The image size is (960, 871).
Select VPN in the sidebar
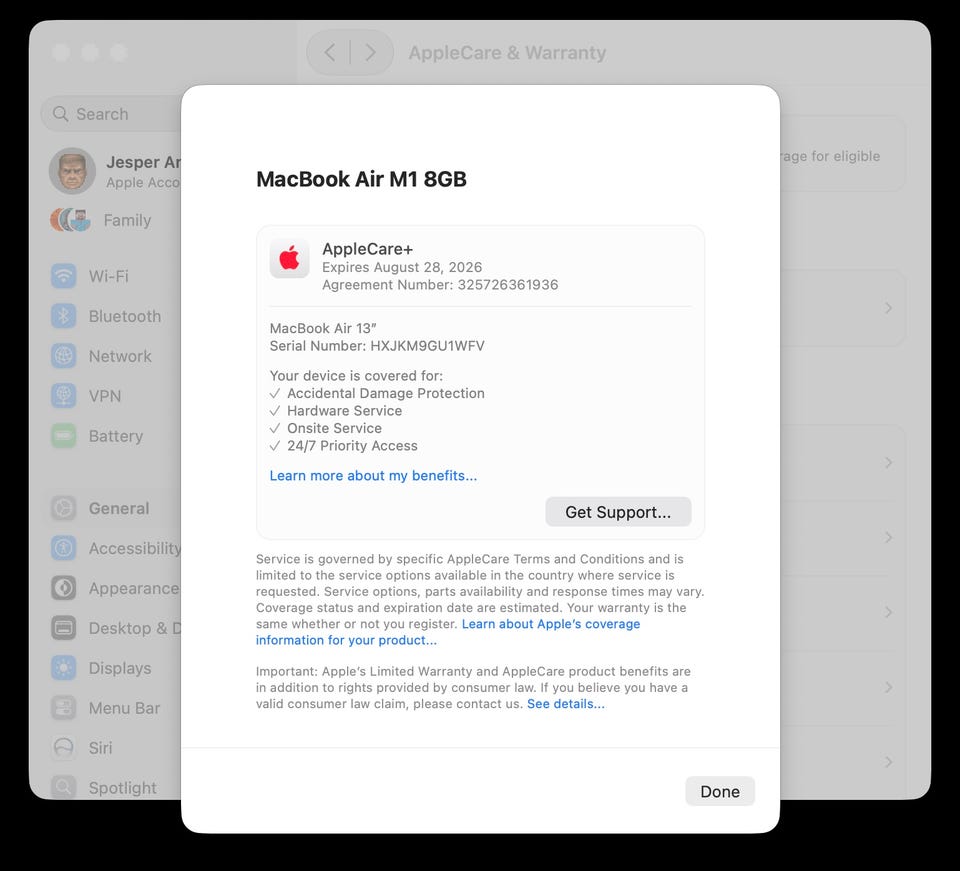click(105, 395)
